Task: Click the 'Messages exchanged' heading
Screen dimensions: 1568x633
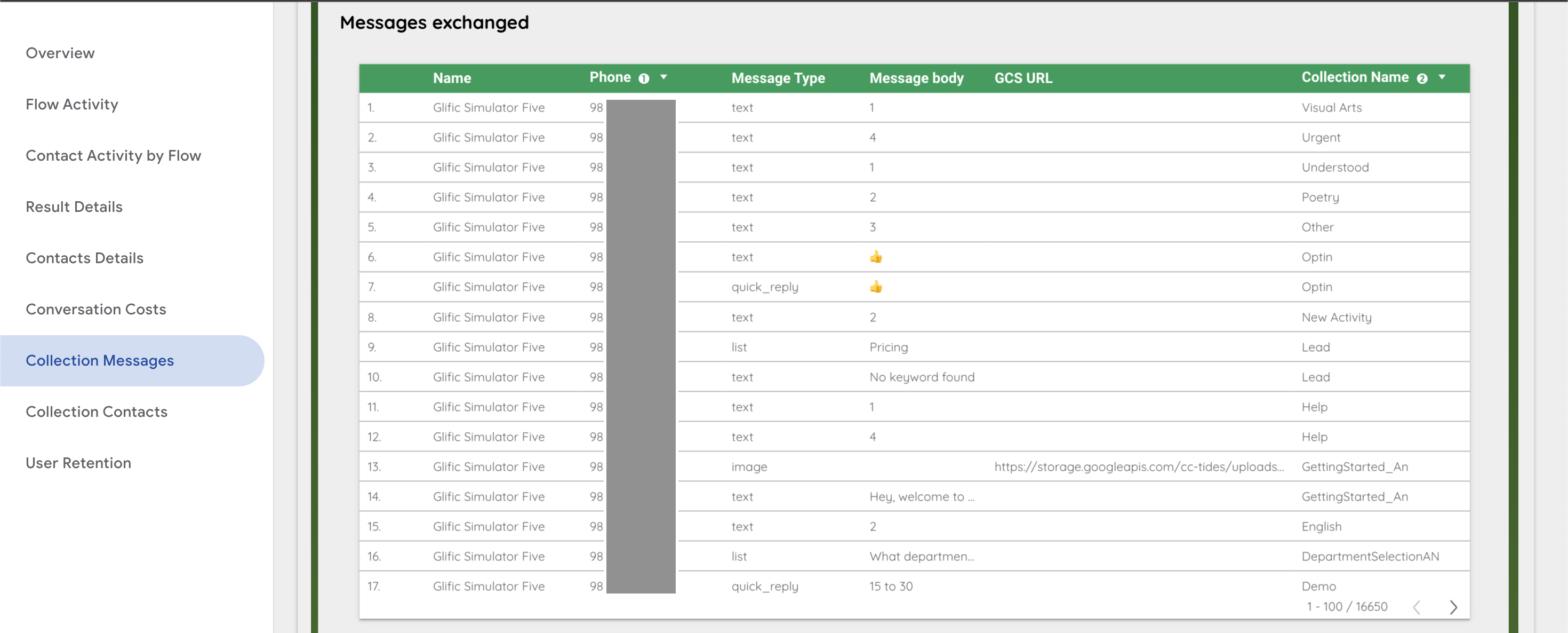Action: (434, 22)
